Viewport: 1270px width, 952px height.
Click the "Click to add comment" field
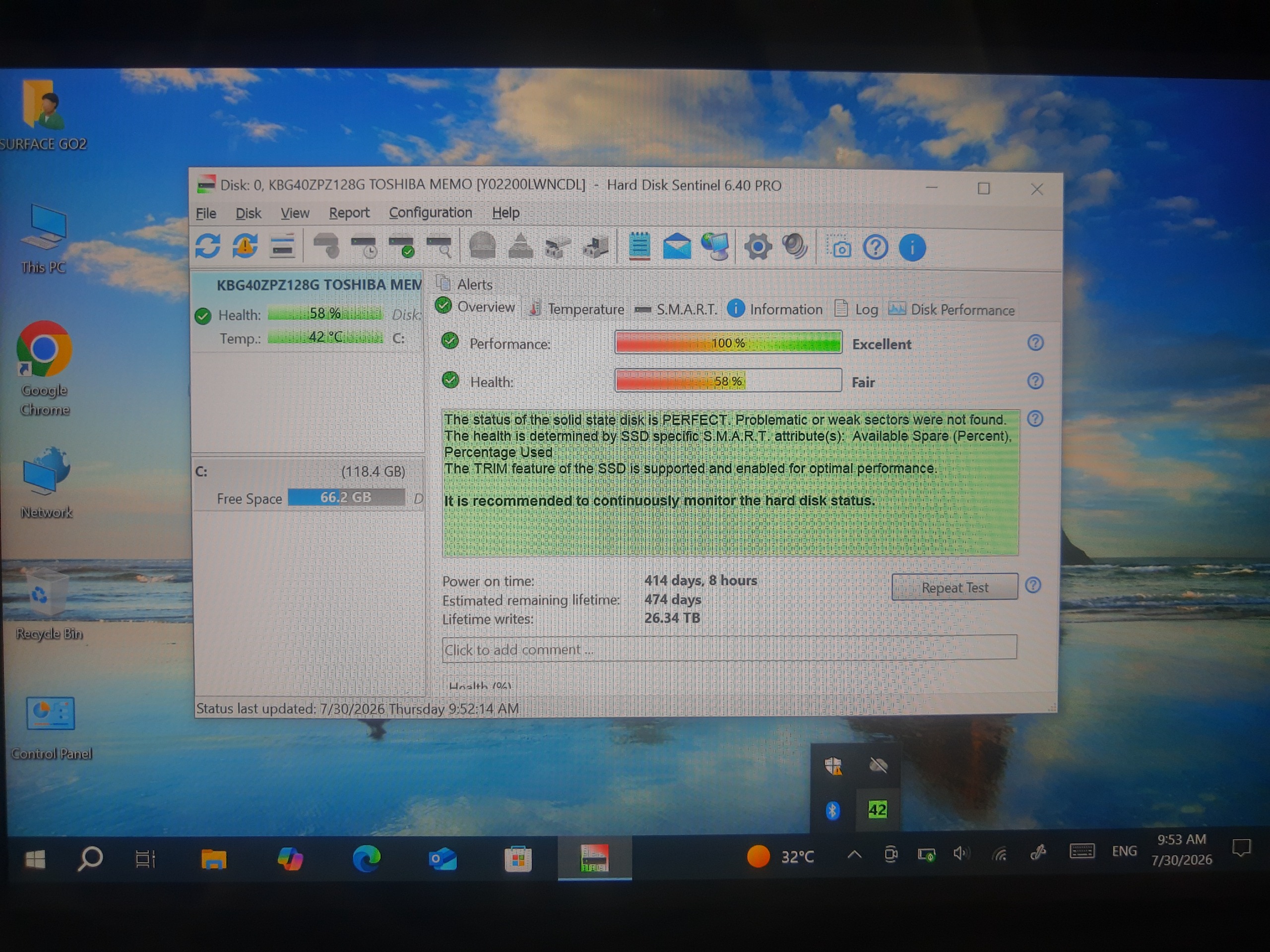click(729, 649)
